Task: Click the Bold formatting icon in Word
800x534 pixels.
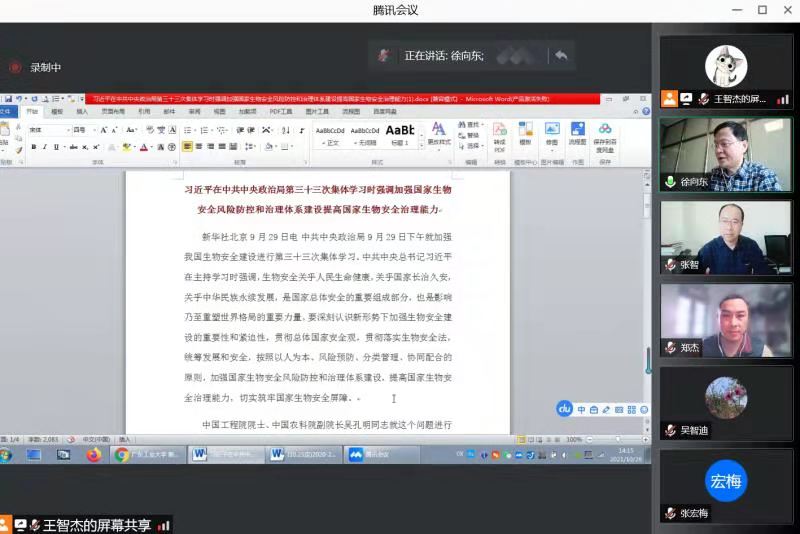Action: point(33,147)
